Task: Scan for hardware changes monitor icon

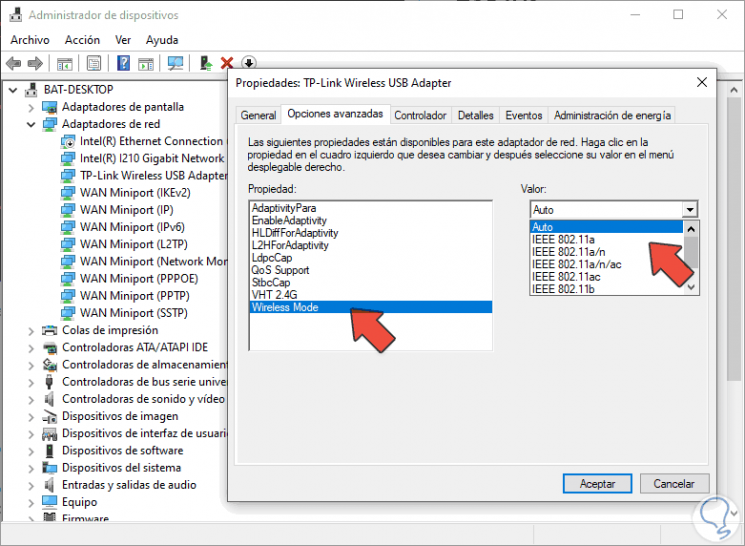Action: [x=176, y=63]
